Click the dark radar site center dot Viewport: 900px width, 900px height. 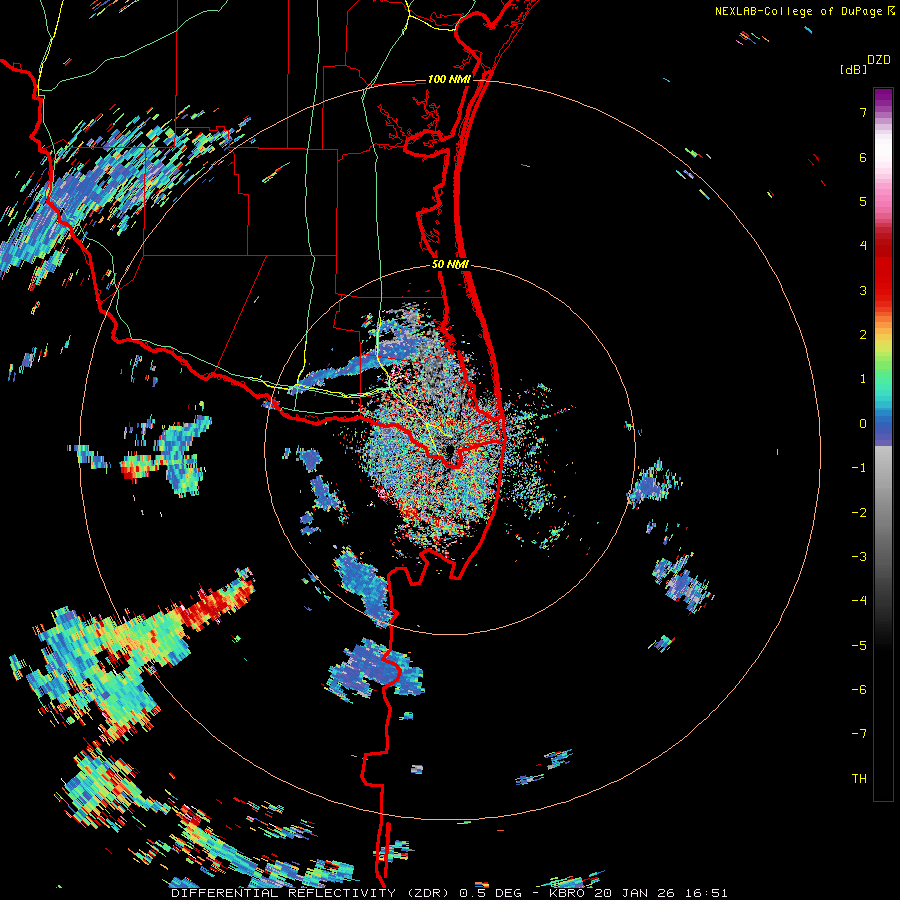449,450
